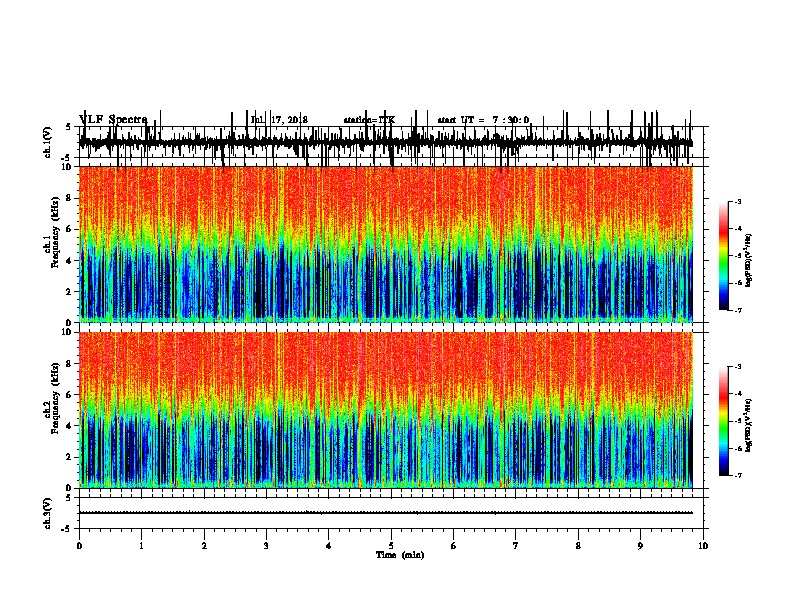This screenshot has width=792, height=612.
Task: Click the ch.1 colorbar "log(PSD)" label
Action: pos(748,261)
